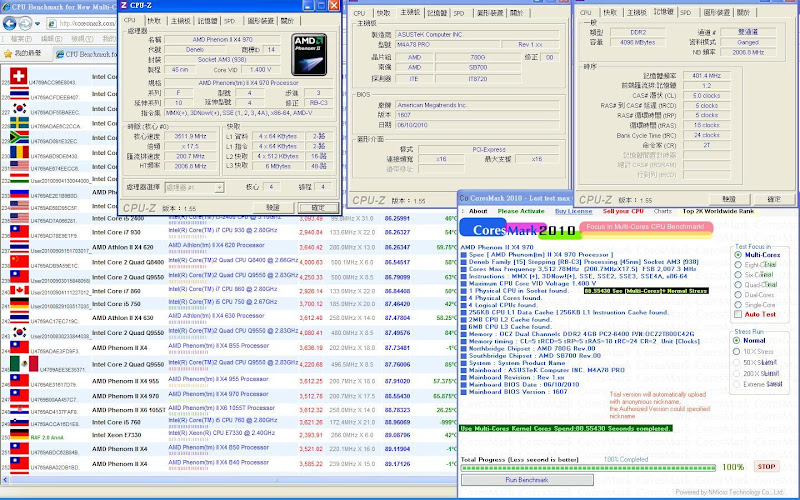This screenshot has height=500, width=800.
Task: Choose the Single-Core test focus option
Action: [737, 303]
